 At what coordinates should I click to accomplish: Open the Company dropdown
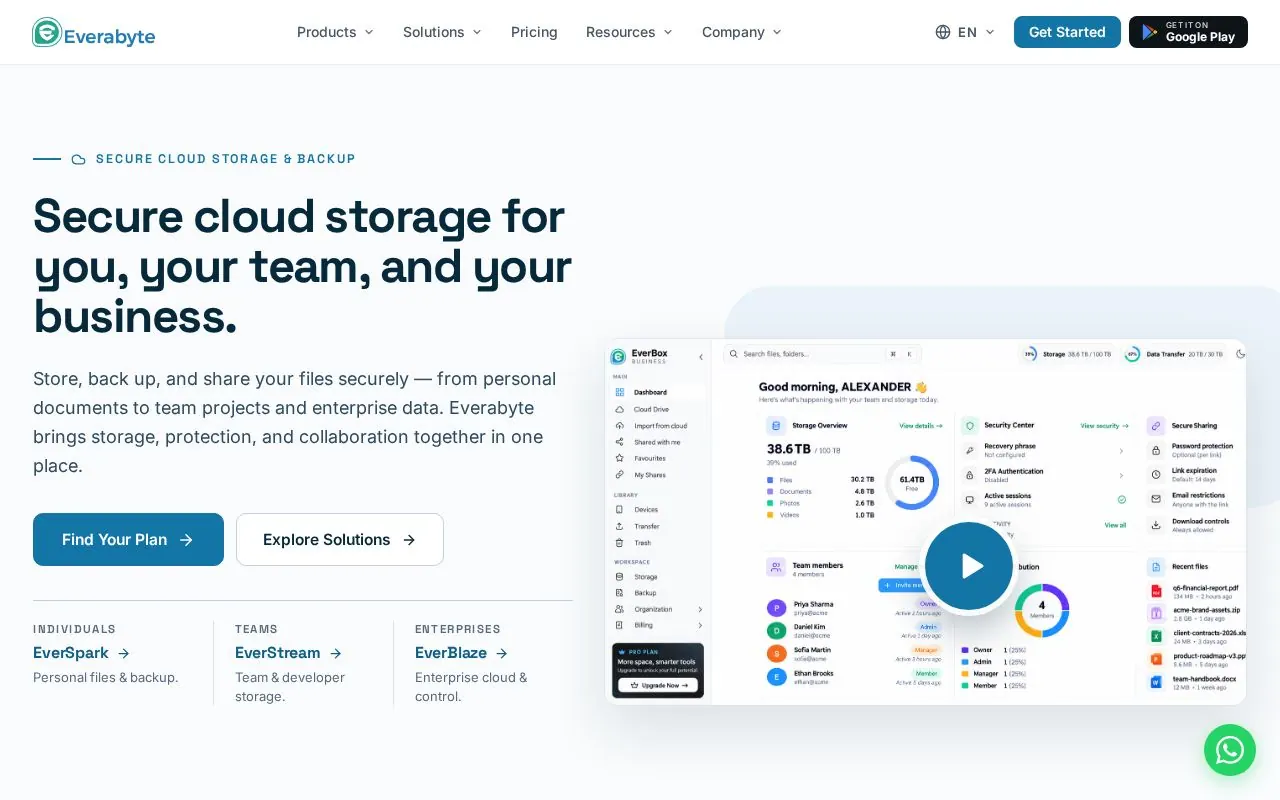click(741, 32)
